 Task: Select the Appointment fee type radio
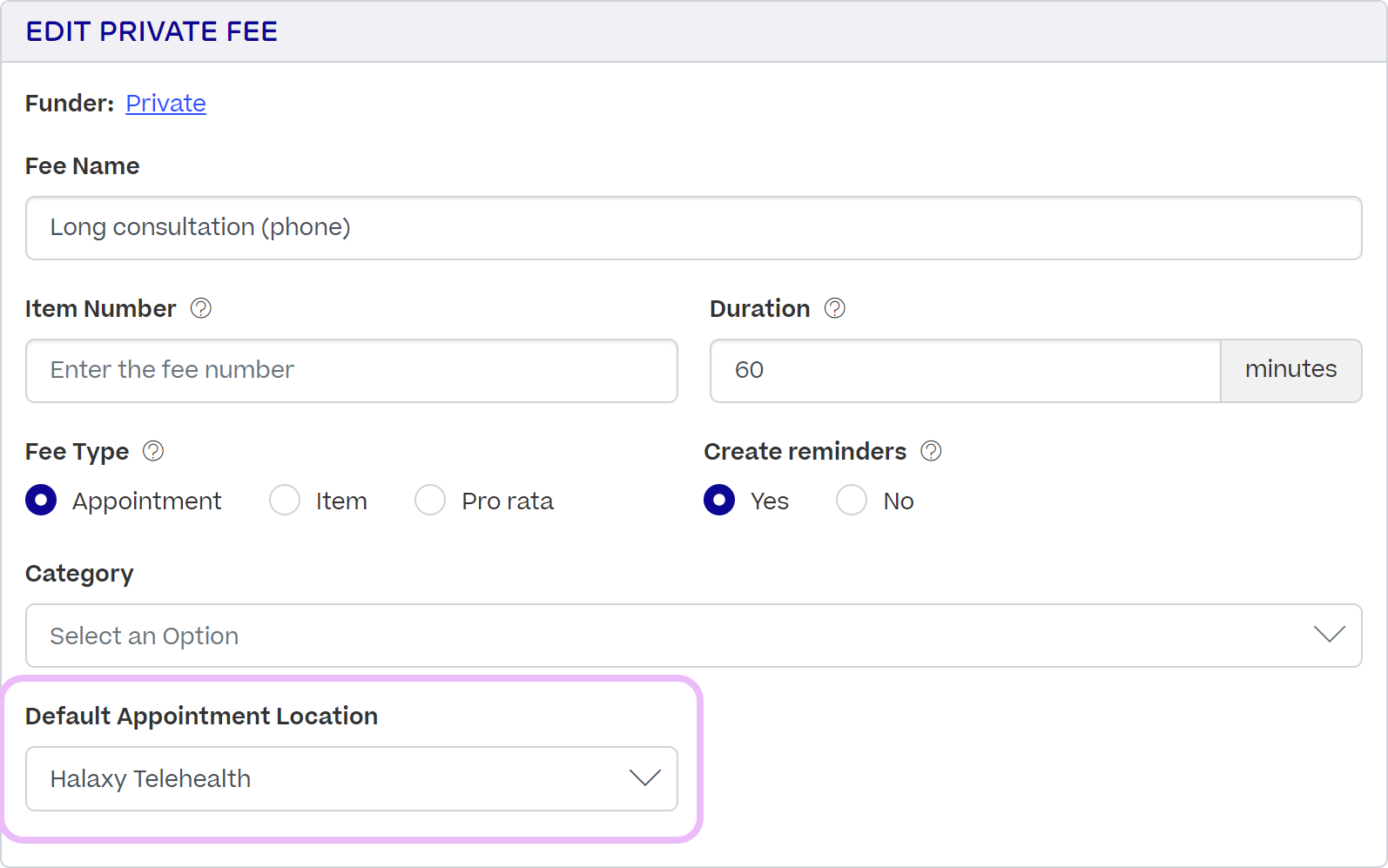click(41, 501)
